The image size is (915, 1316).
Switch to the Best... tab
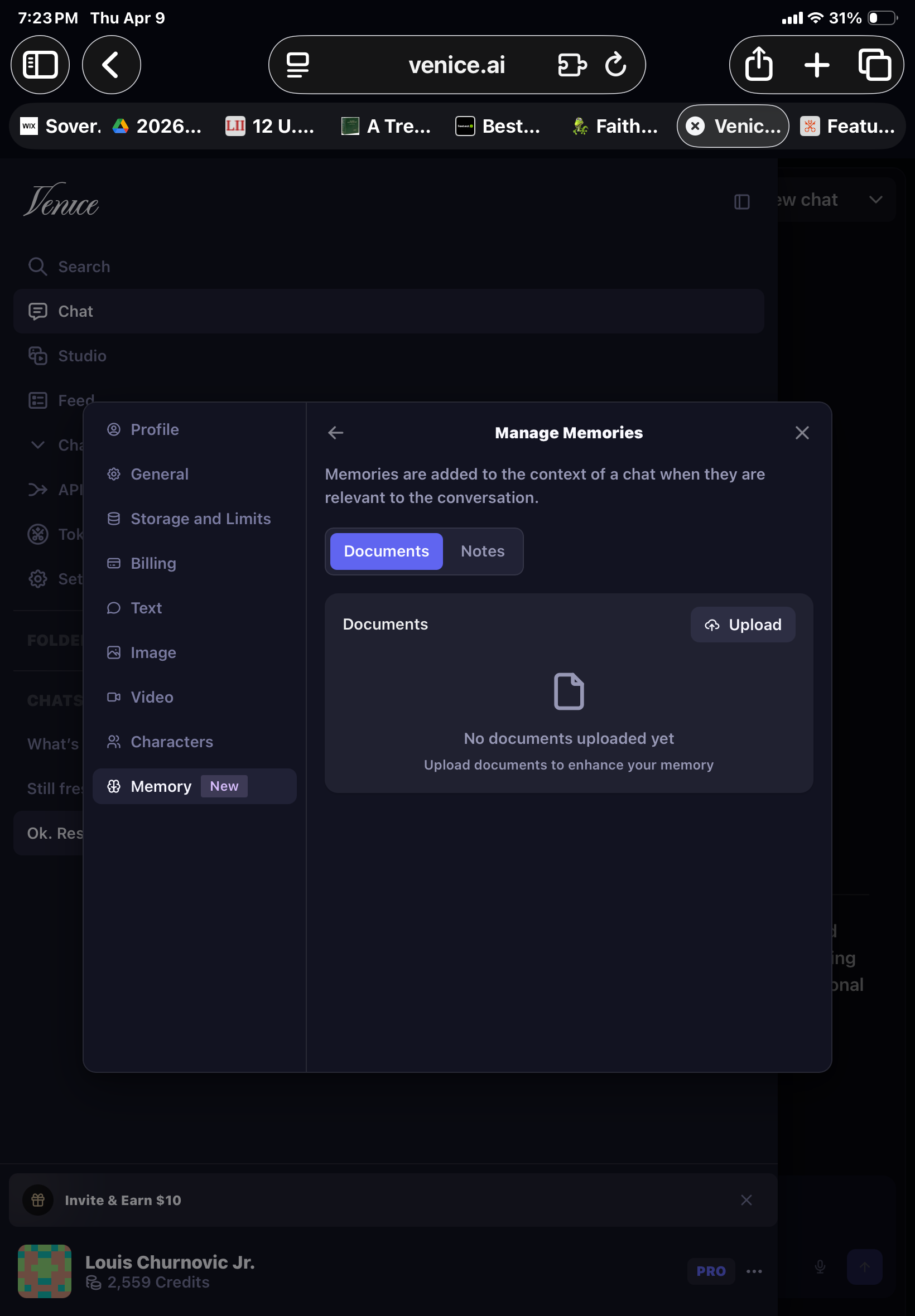pos(498,126)
